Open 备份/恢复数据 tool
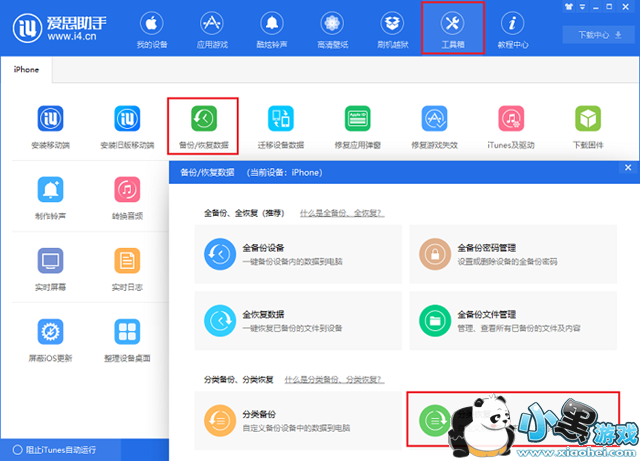 pos(203,126)
